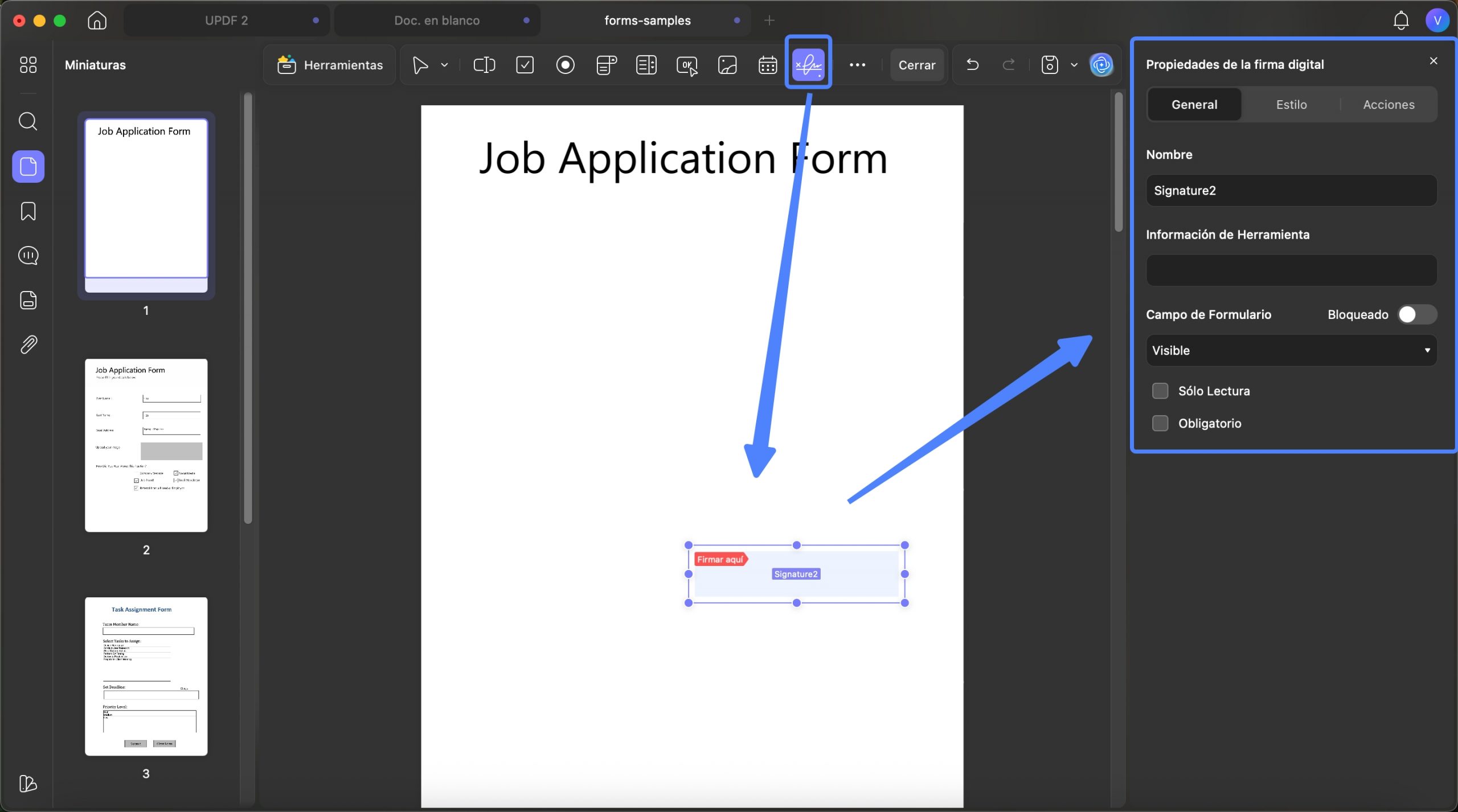Screen dimensions: 1458x812
Task: Select the date field tool
Action: point(768,65)
